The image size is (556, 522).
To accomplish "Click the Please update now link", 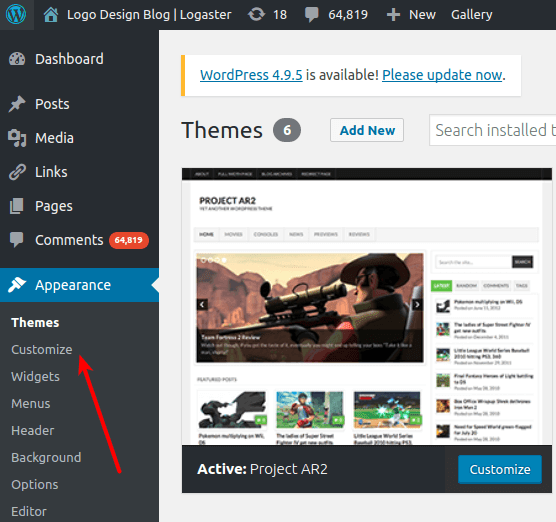I will point(442,75).
